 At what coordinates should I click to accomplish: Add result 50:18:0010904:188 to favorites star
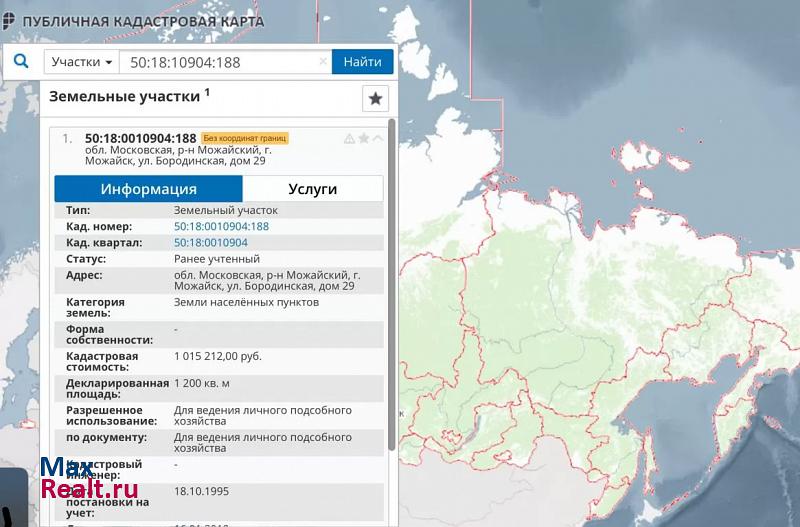click(x=364, y=139)
